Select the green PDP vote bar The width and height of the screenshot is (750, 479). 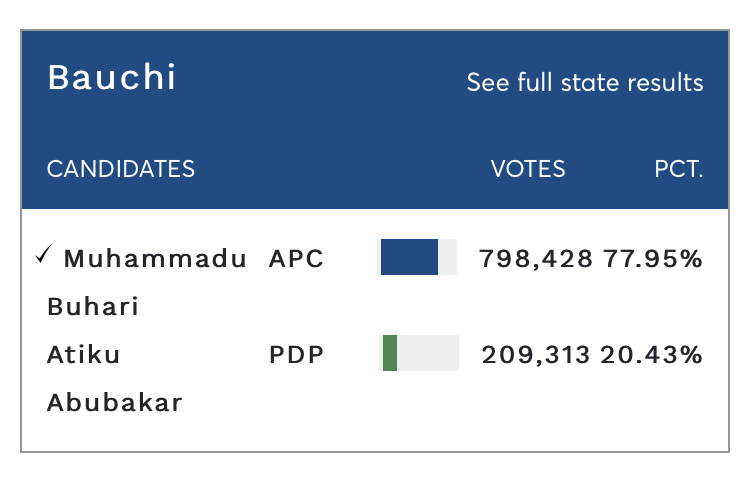tap(390, 353)
